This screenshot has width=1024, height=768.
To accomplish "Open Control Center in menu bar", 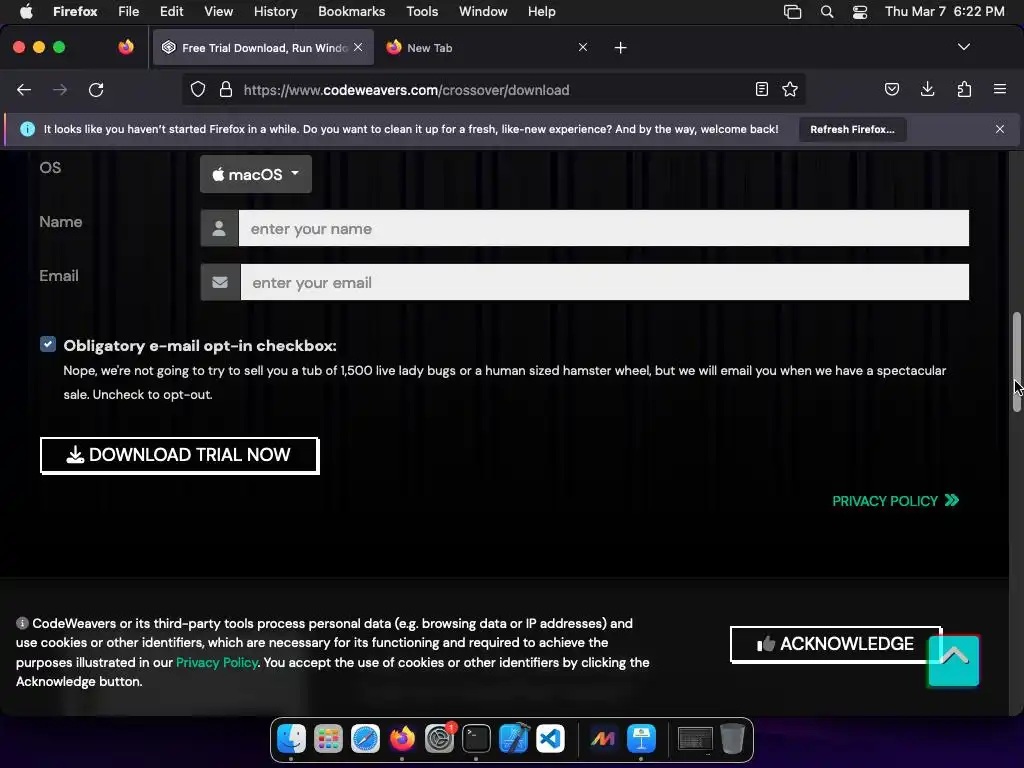I will point(860,12).
